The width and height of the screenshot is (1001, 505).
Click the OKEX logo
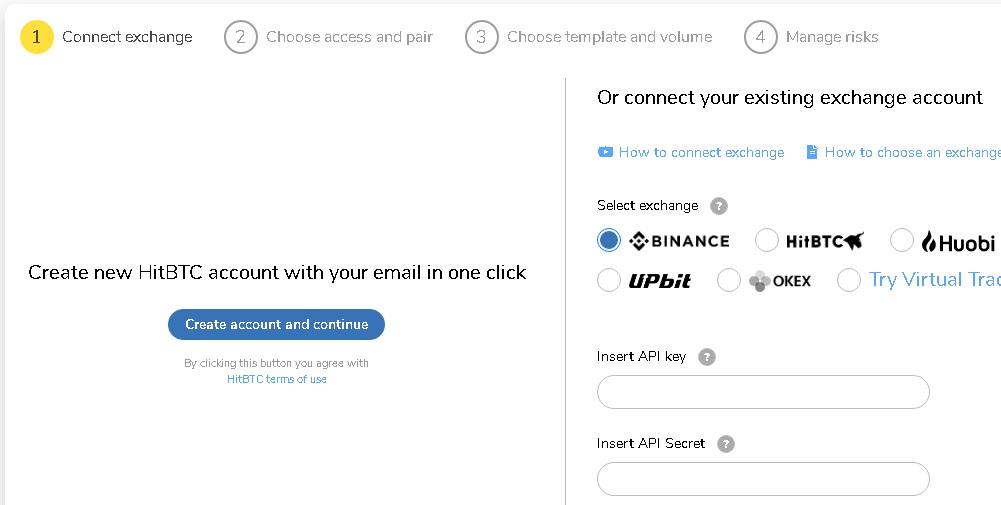pos(779,280)
